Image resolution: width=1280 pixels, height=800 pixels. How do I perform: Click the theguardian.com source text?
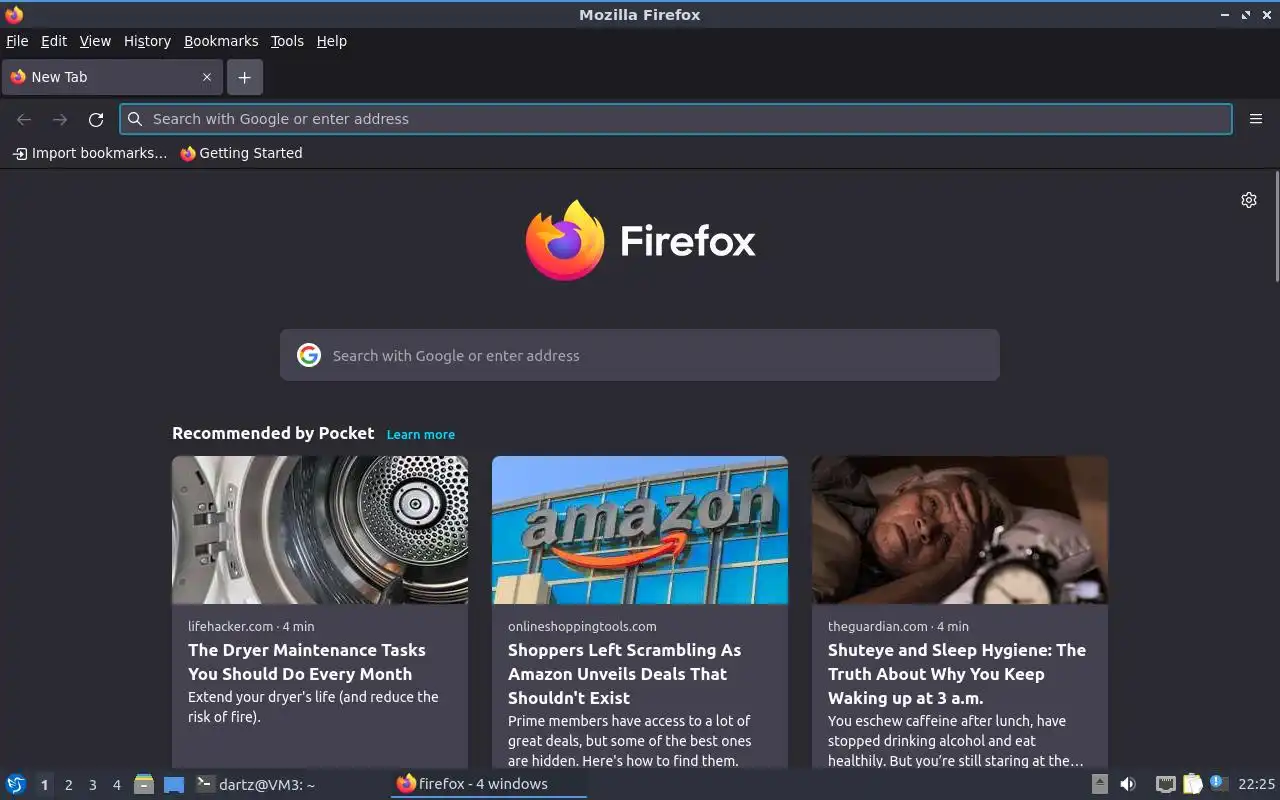(x=878, y=626)
